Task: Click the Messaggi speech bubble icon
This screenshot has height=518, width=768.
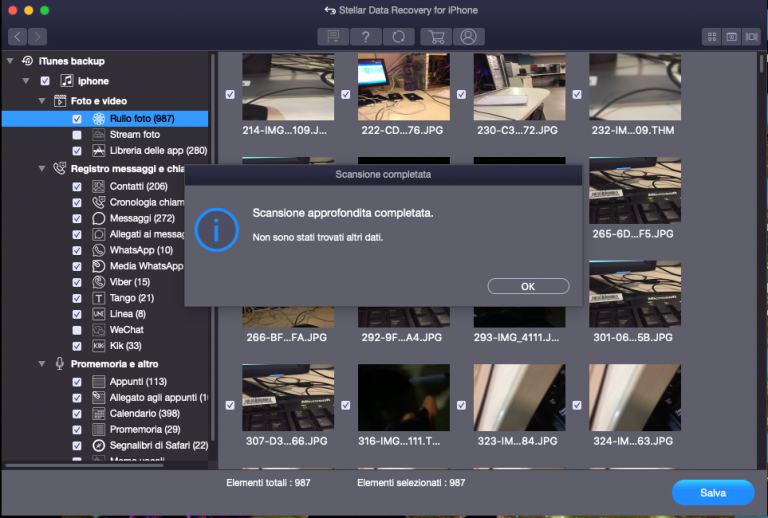Action: coord(98,218)
